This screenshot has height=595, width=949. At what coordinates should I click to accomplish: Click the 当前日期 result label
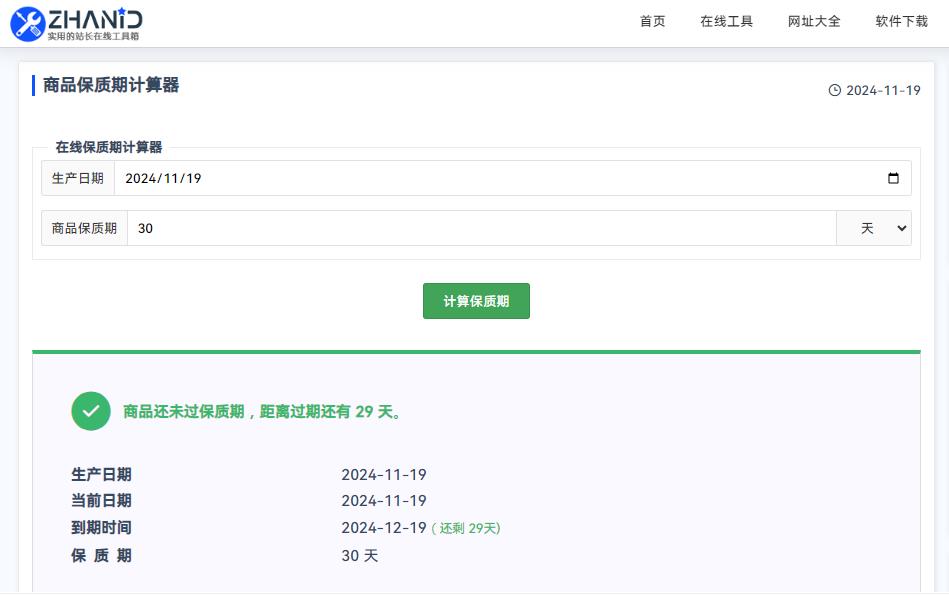[x=101, y=501]
